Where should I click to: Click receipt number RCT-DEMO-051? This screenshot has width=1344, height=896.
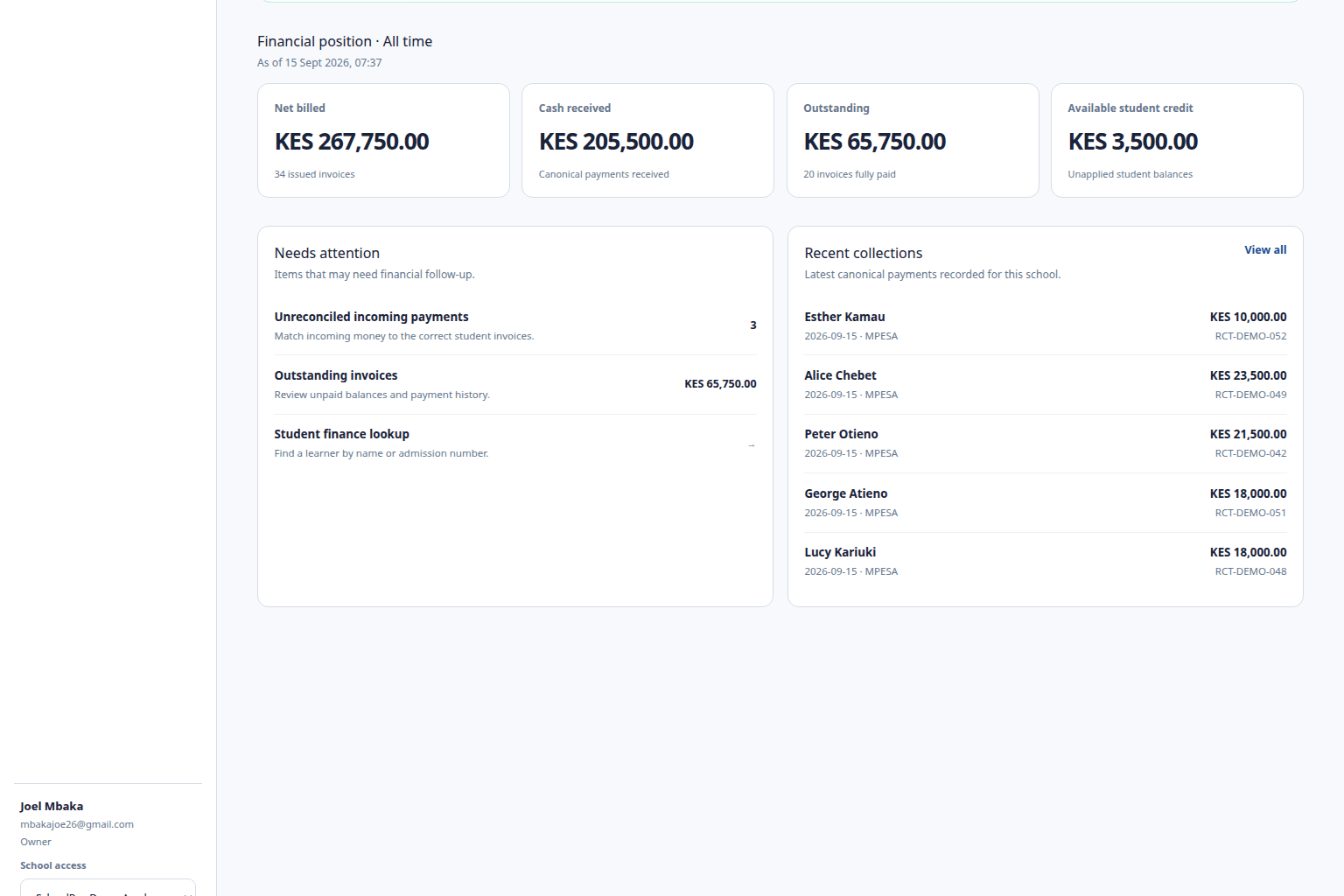tap(1250, 513)
